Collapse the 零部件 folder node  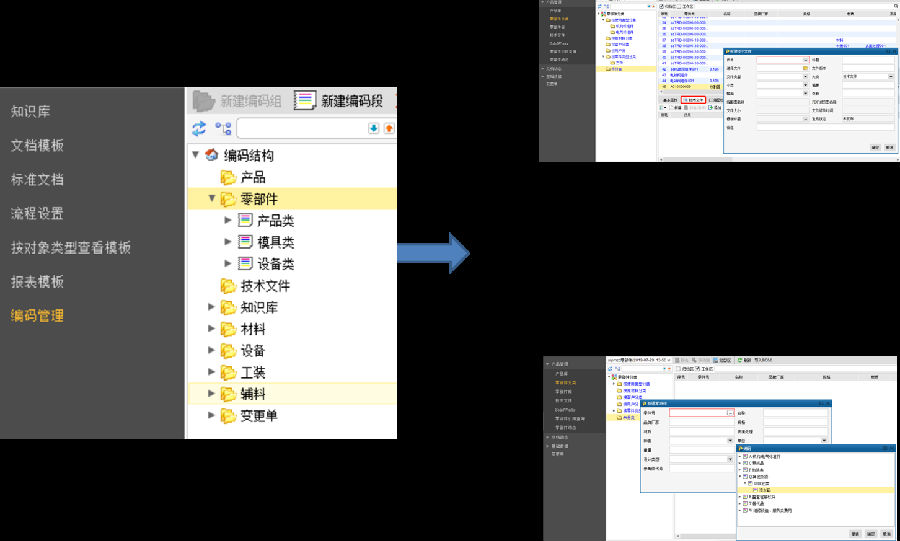coord(211,199)
